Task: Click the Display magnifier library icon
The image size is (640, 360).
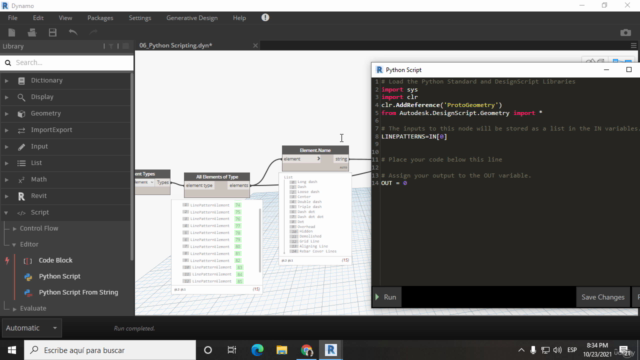Action: 21,97
